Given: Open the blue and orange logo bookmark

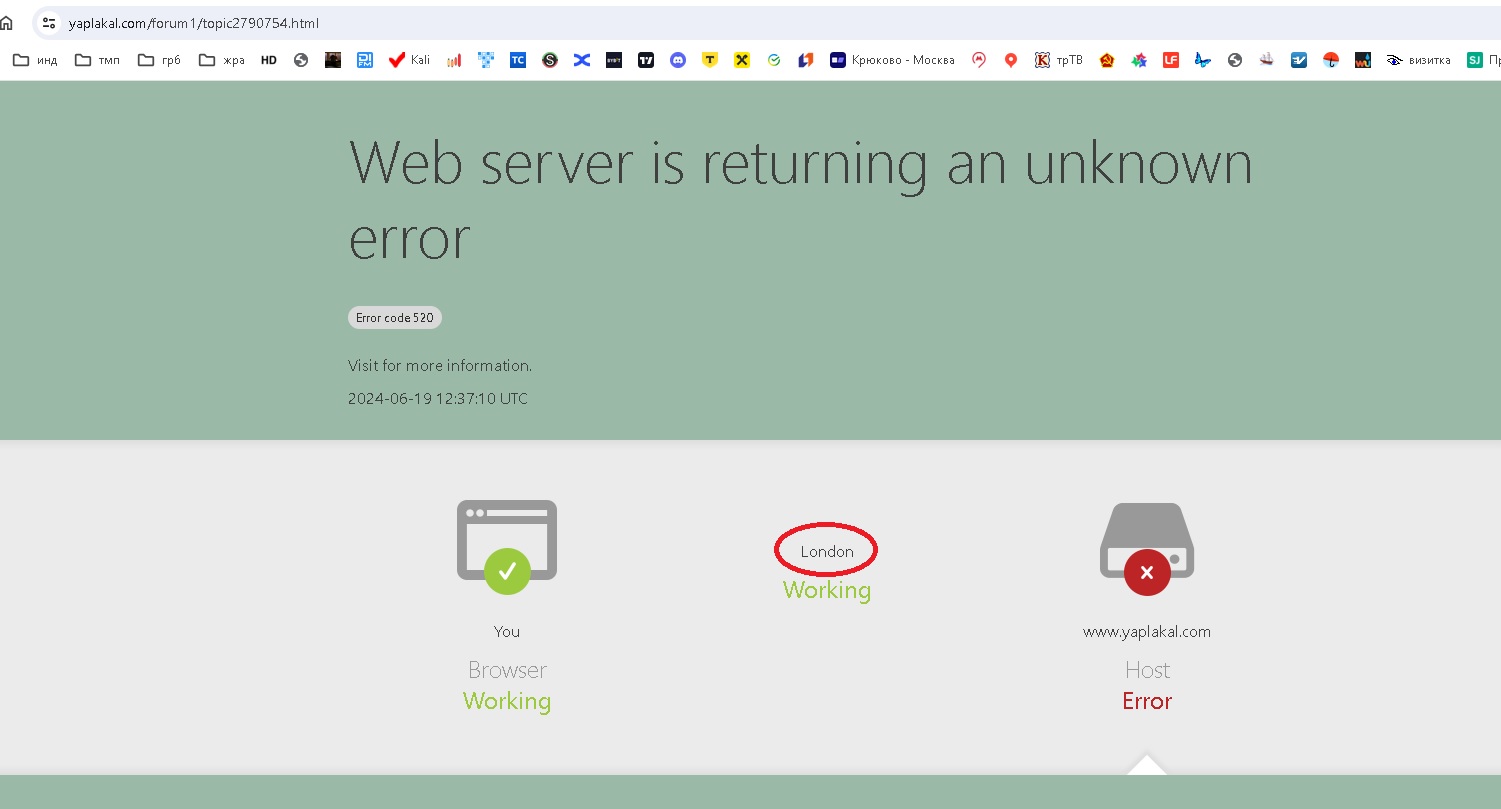Looking at the screenshot, I should click(x=806, y=60).
